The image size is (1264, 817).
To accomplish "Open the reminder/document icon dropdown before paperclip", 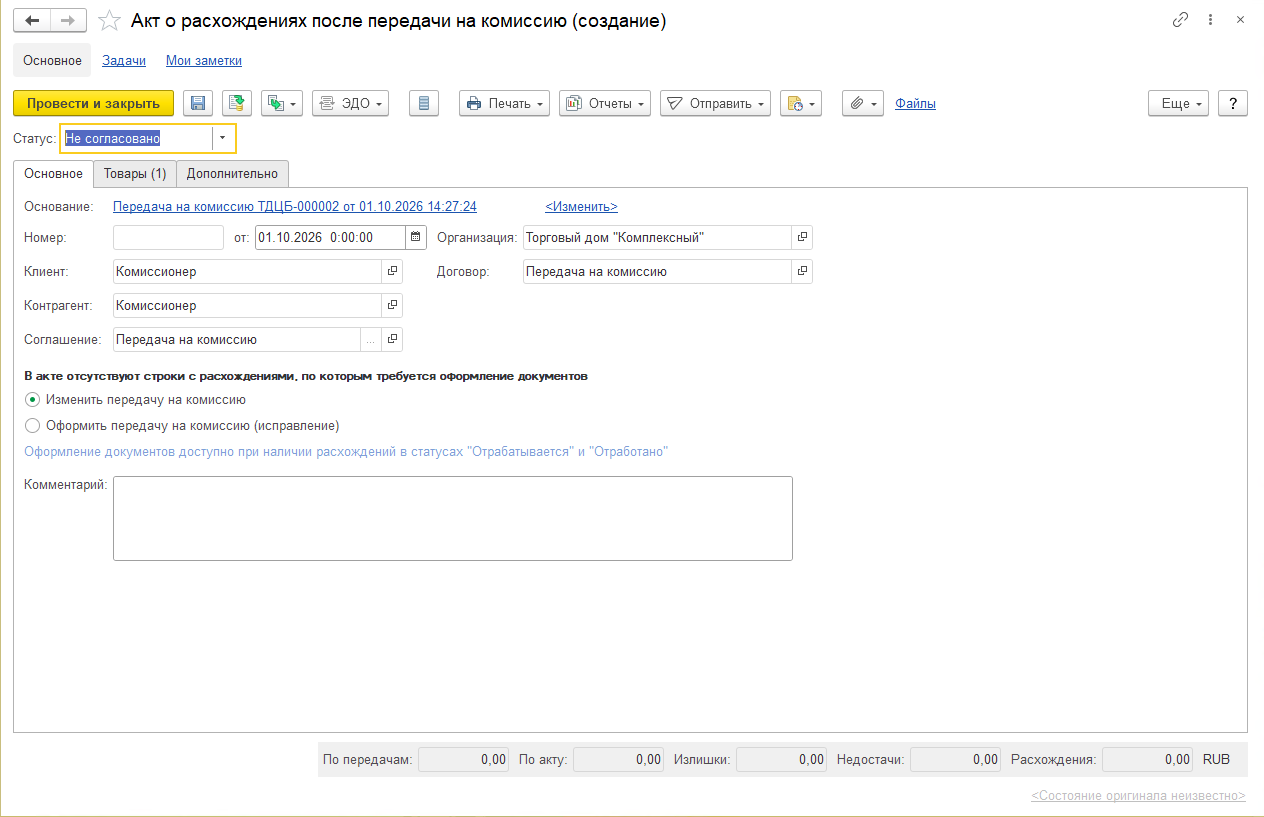I will point(801,103).
